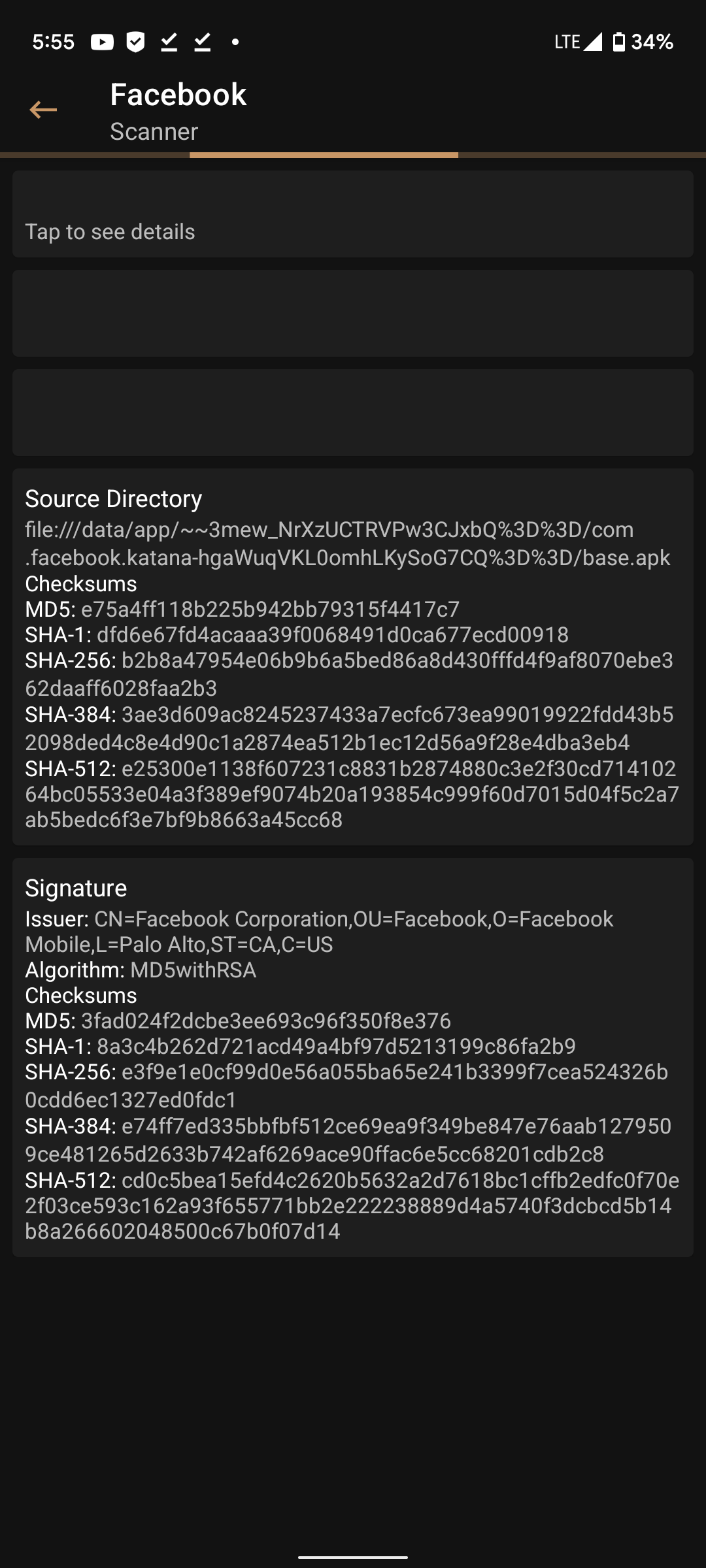
Task: Tap the second download-complete checkmark icon
Action: click(x=202, y=41)
